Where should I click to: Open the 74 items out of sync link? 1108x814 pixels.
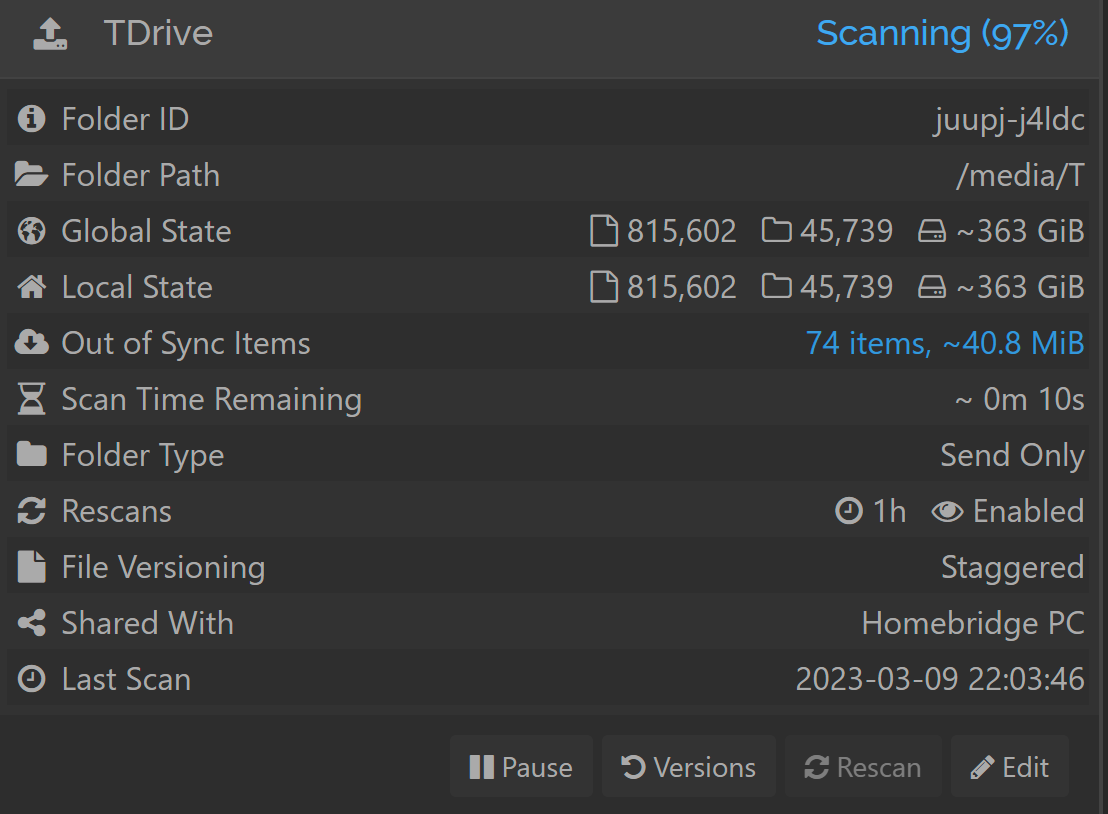[945, 343]
